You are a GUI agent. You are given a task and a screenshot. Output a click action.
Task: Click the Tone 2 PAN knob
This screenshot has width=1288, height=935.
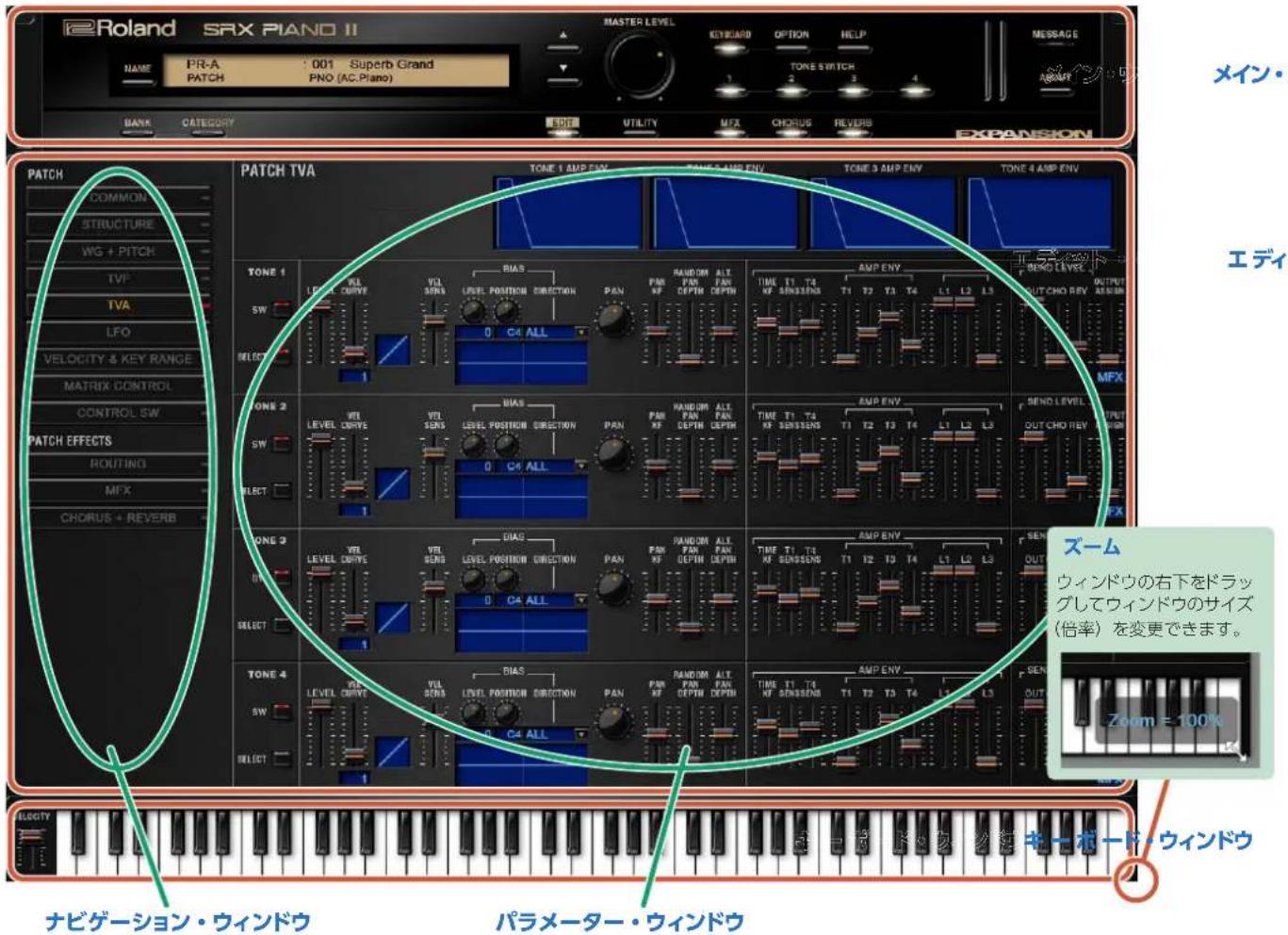614,454
